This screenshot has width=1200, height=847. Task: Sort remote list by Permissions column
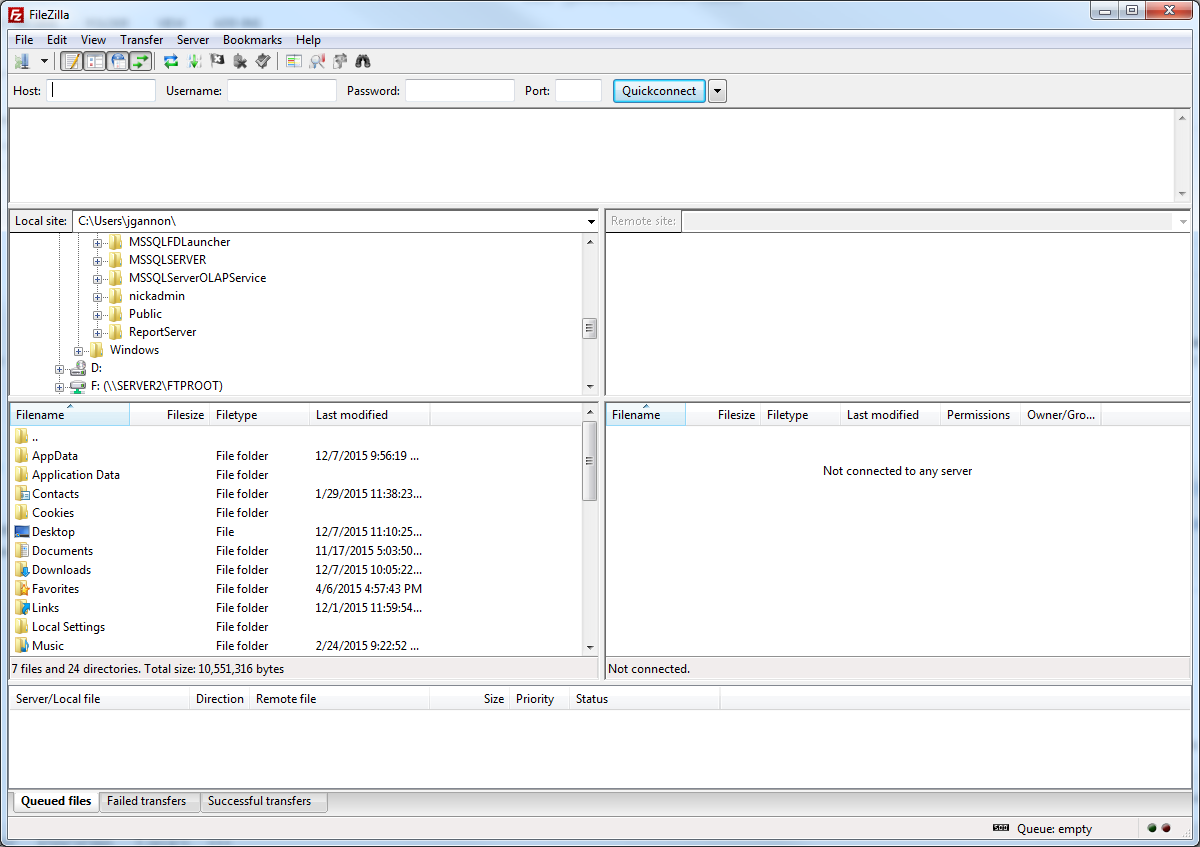coord(980,415)
